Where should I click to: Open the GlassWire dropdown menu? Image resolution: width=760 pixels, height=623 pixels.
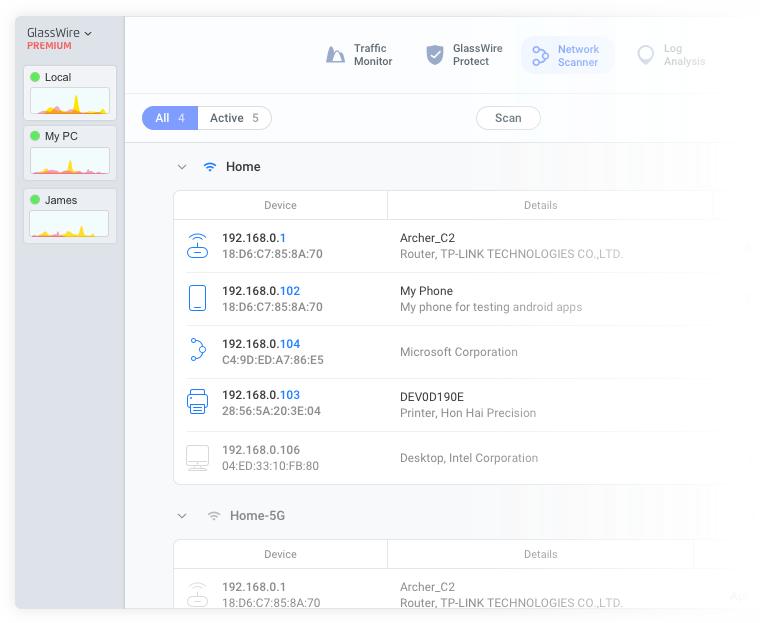[59, 33]
